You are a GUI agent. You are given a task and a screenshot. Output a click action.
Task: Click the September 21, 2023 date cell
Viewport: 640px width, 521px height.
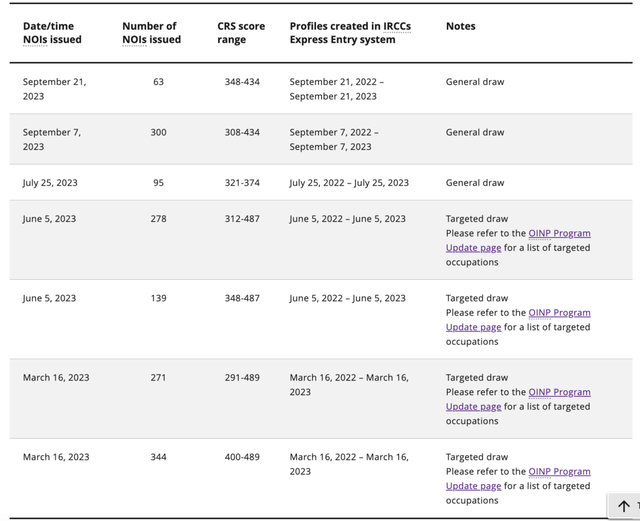pos(54,89)
